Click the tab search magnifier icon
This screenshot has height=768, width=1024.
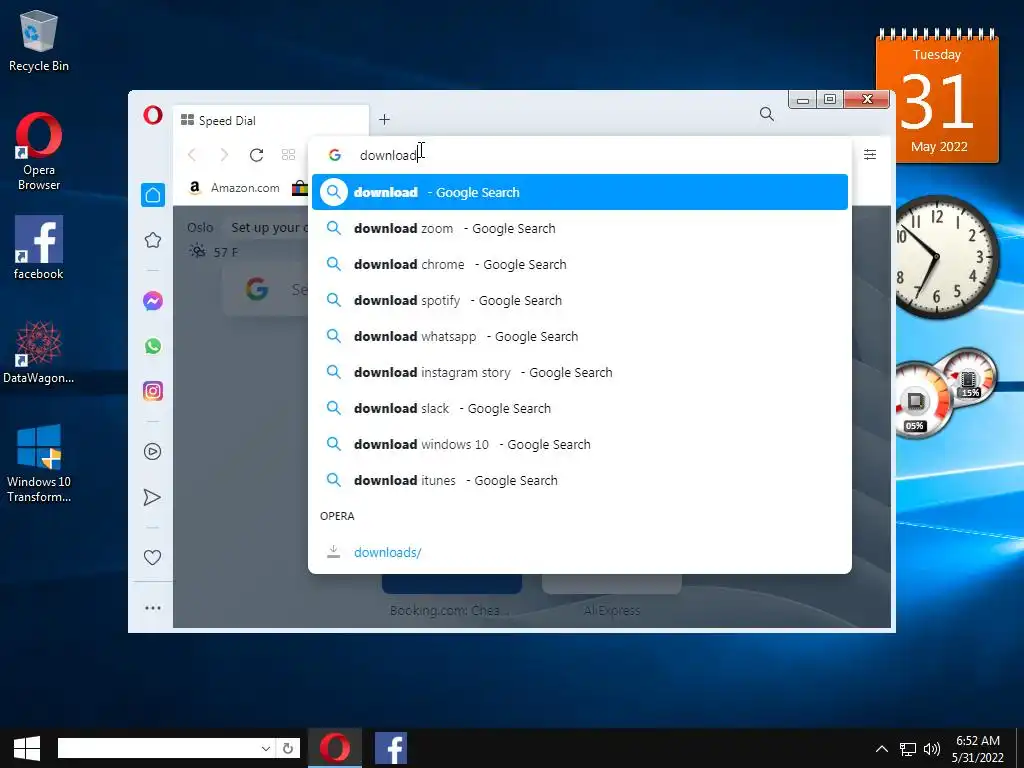(x=767, y=114)
